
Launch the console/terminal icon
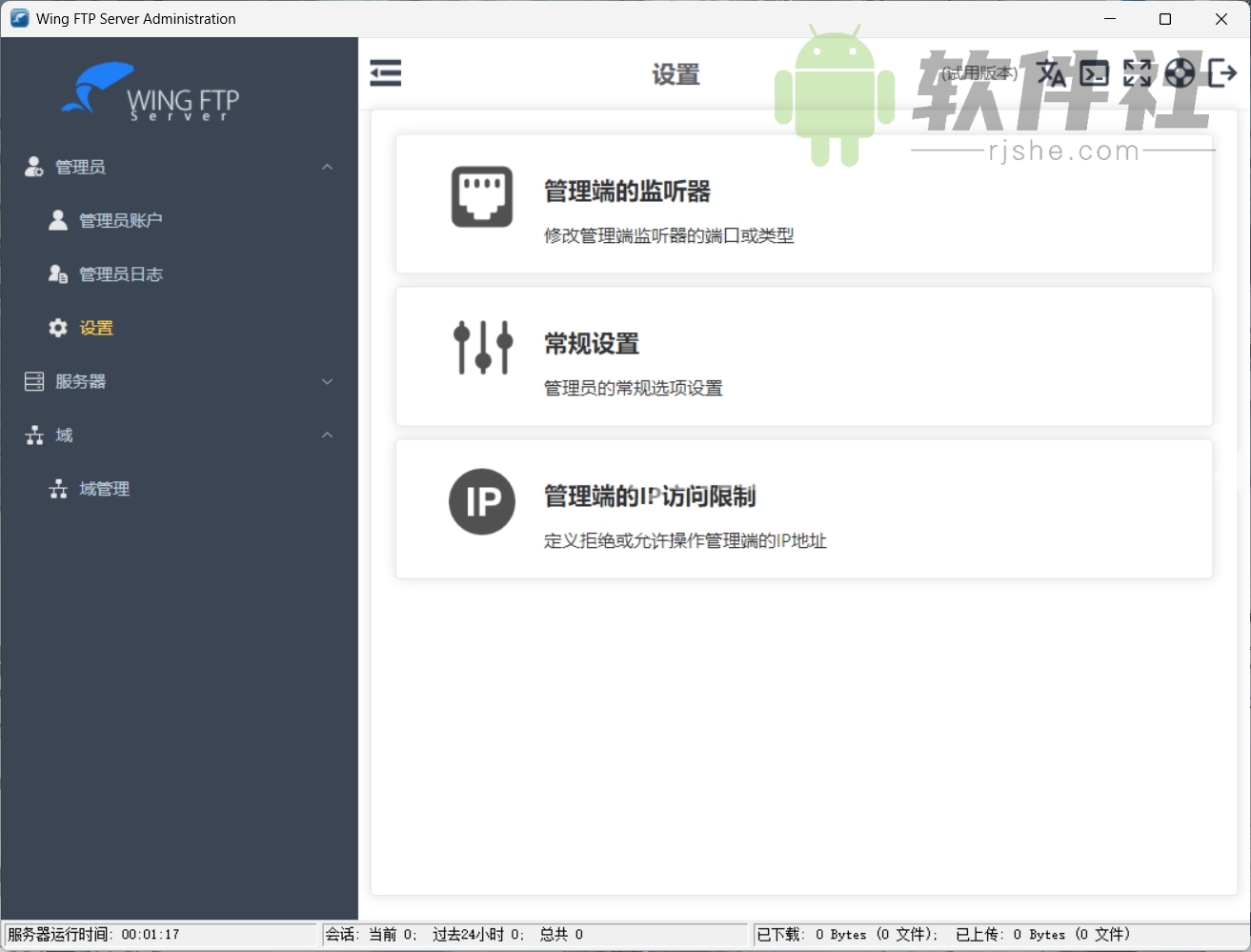[1094, 72]
